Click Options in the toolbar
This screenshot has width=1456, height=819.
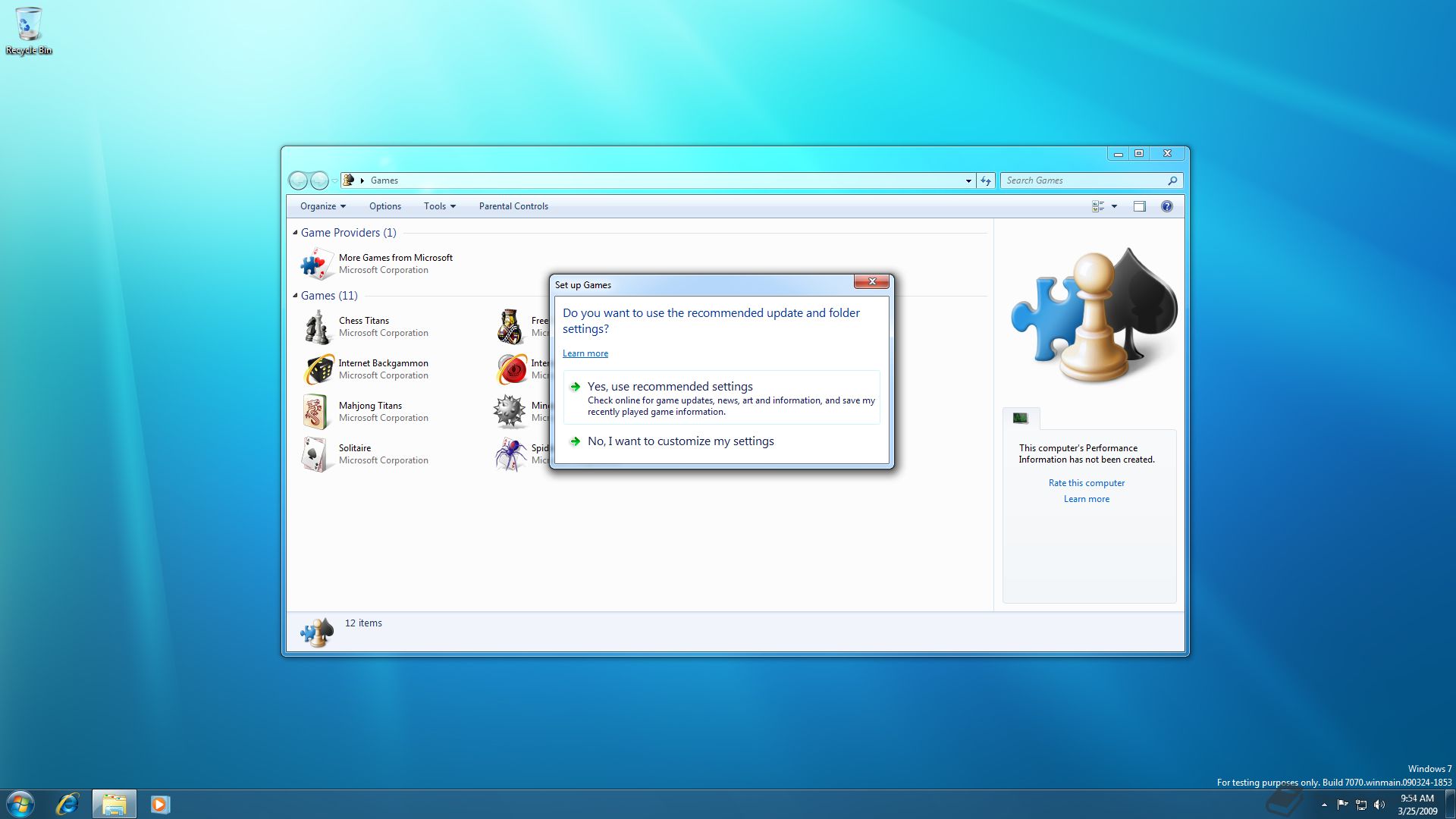click(385, 206)
